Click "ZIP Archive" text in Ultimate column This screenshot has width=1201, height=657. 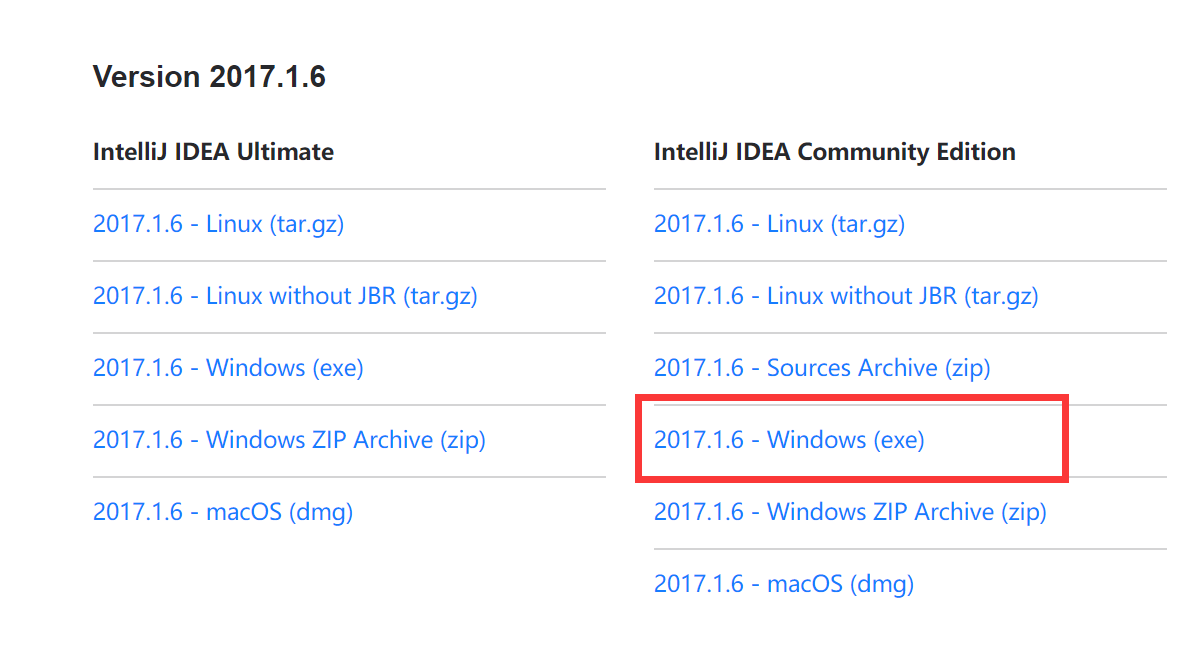[x=372, y=440]
